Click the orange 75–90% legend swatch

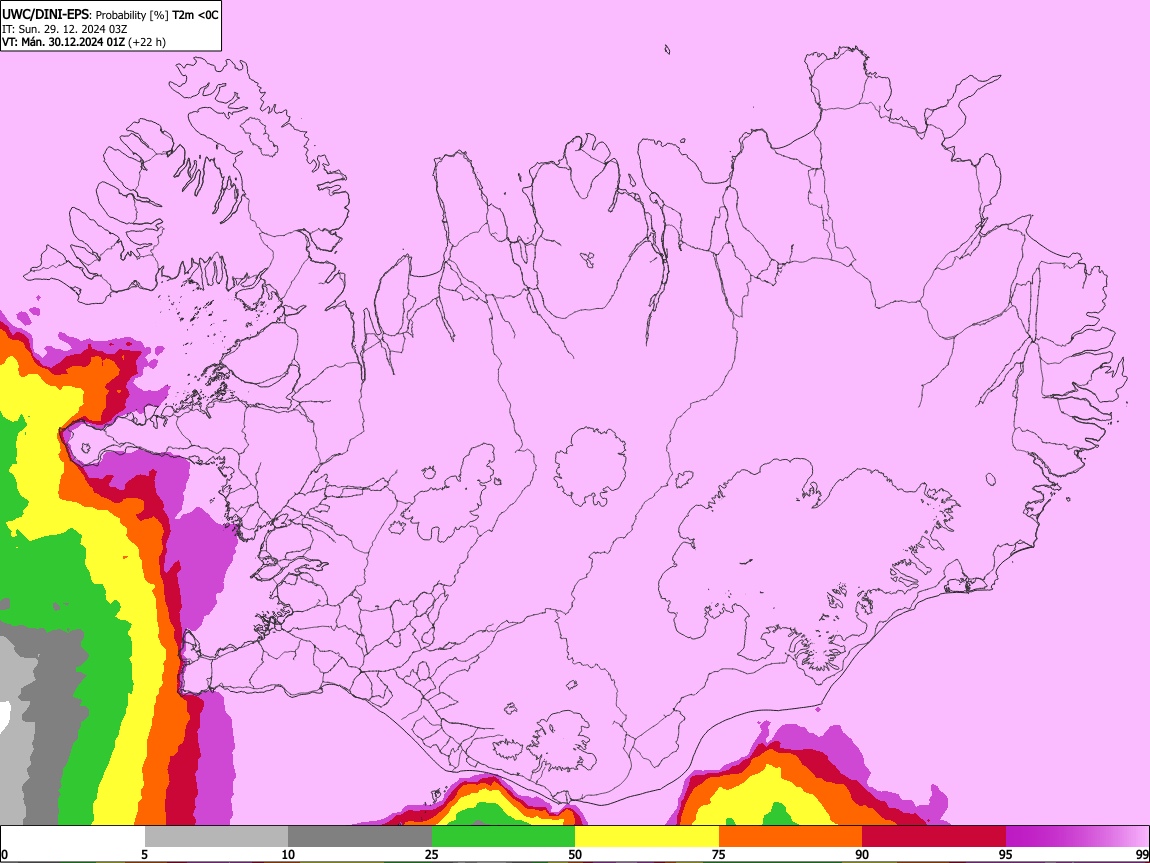click(790, 837)
